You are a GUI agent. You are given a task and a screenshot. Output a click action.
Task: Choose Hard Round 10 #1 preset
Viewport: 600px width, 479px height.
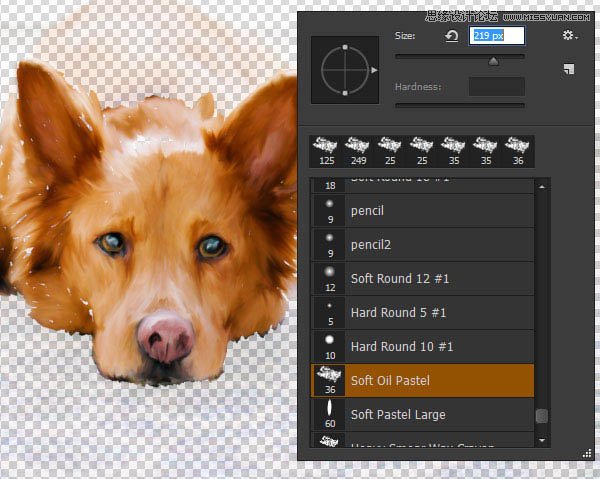click(422, 347)
